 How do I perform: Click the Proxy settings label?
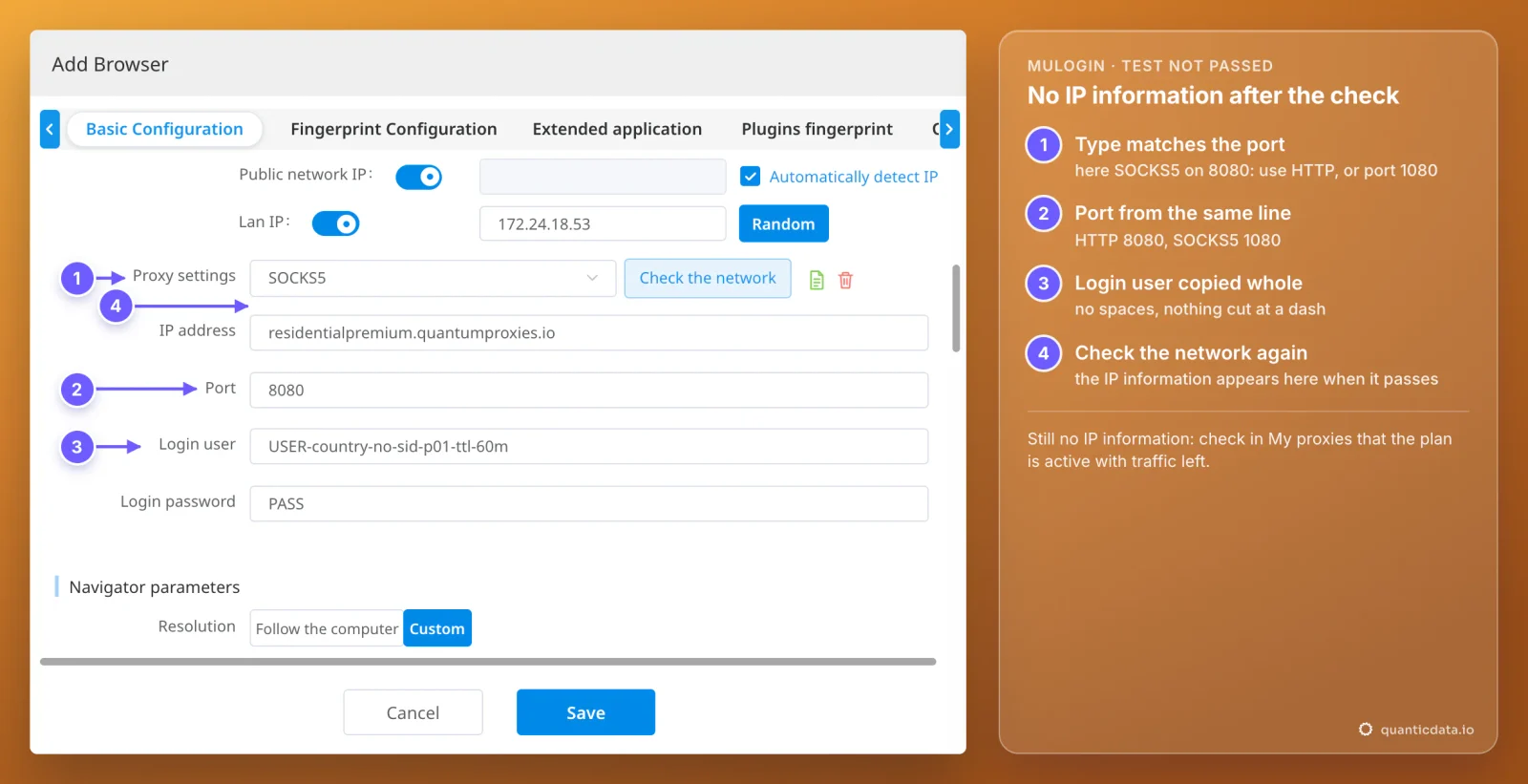coord(184,275)
